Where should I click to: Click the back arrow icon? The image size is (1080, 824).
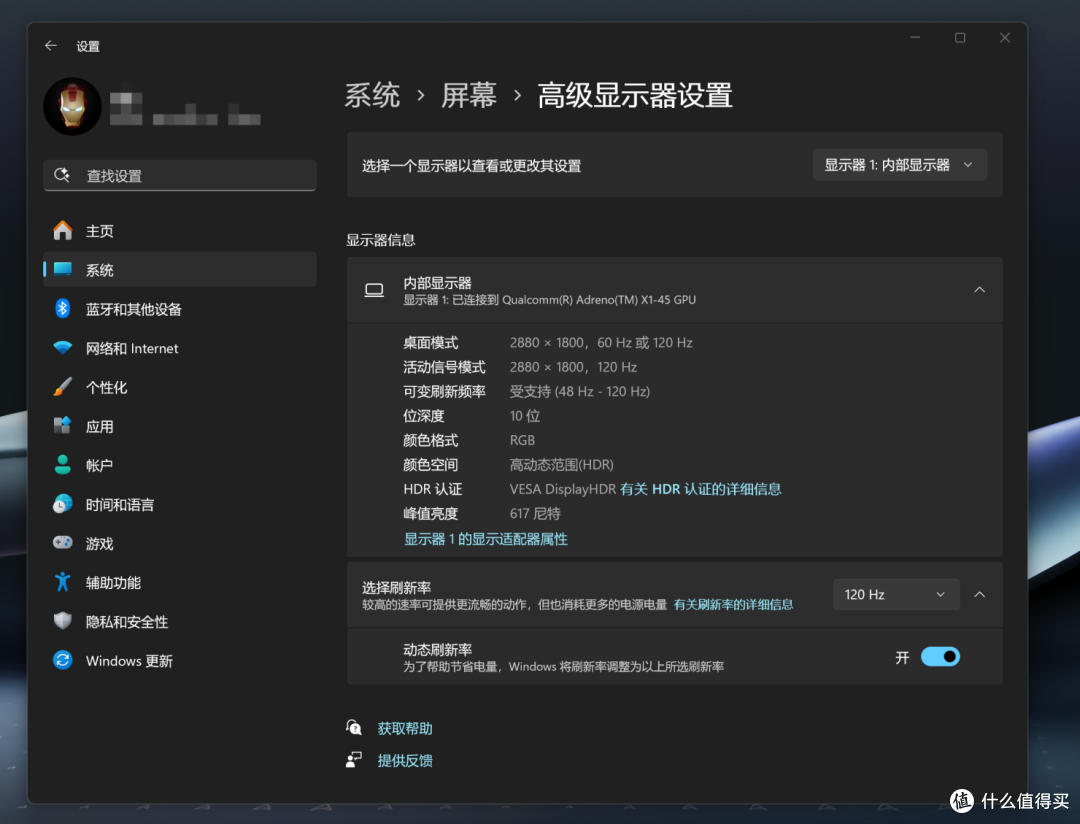[x=51, y=45]
